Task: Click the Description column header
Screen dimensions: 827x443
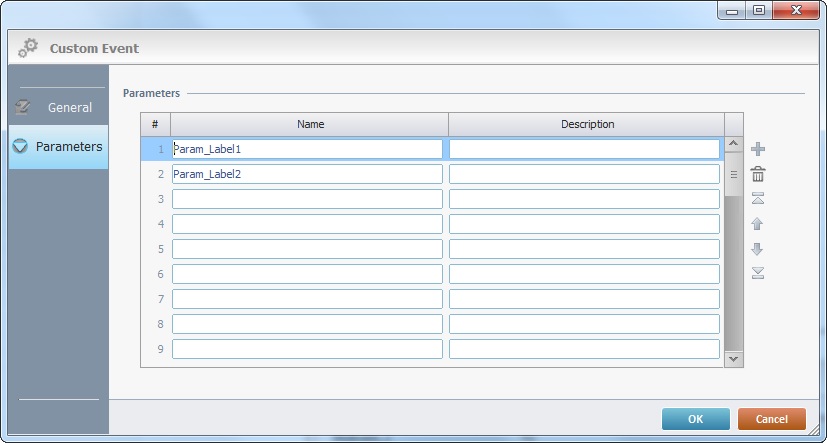Action: [x=587, y=124]
